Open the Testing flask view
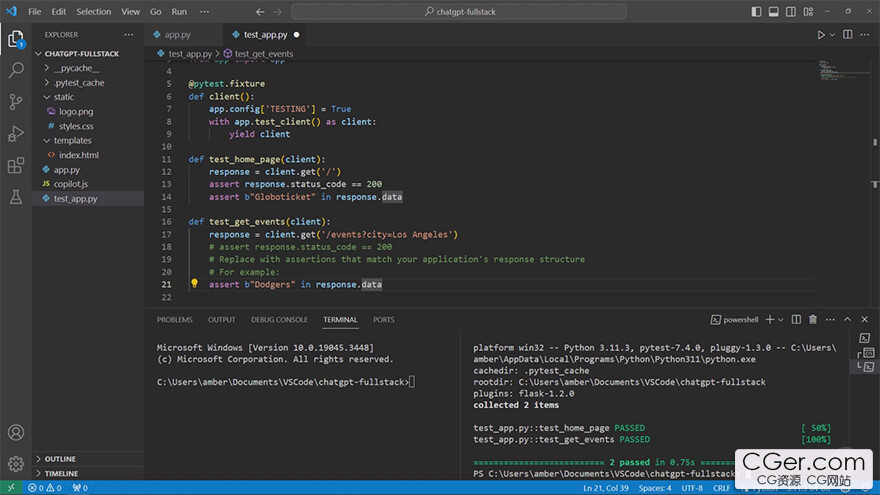 tap(16, 197)
